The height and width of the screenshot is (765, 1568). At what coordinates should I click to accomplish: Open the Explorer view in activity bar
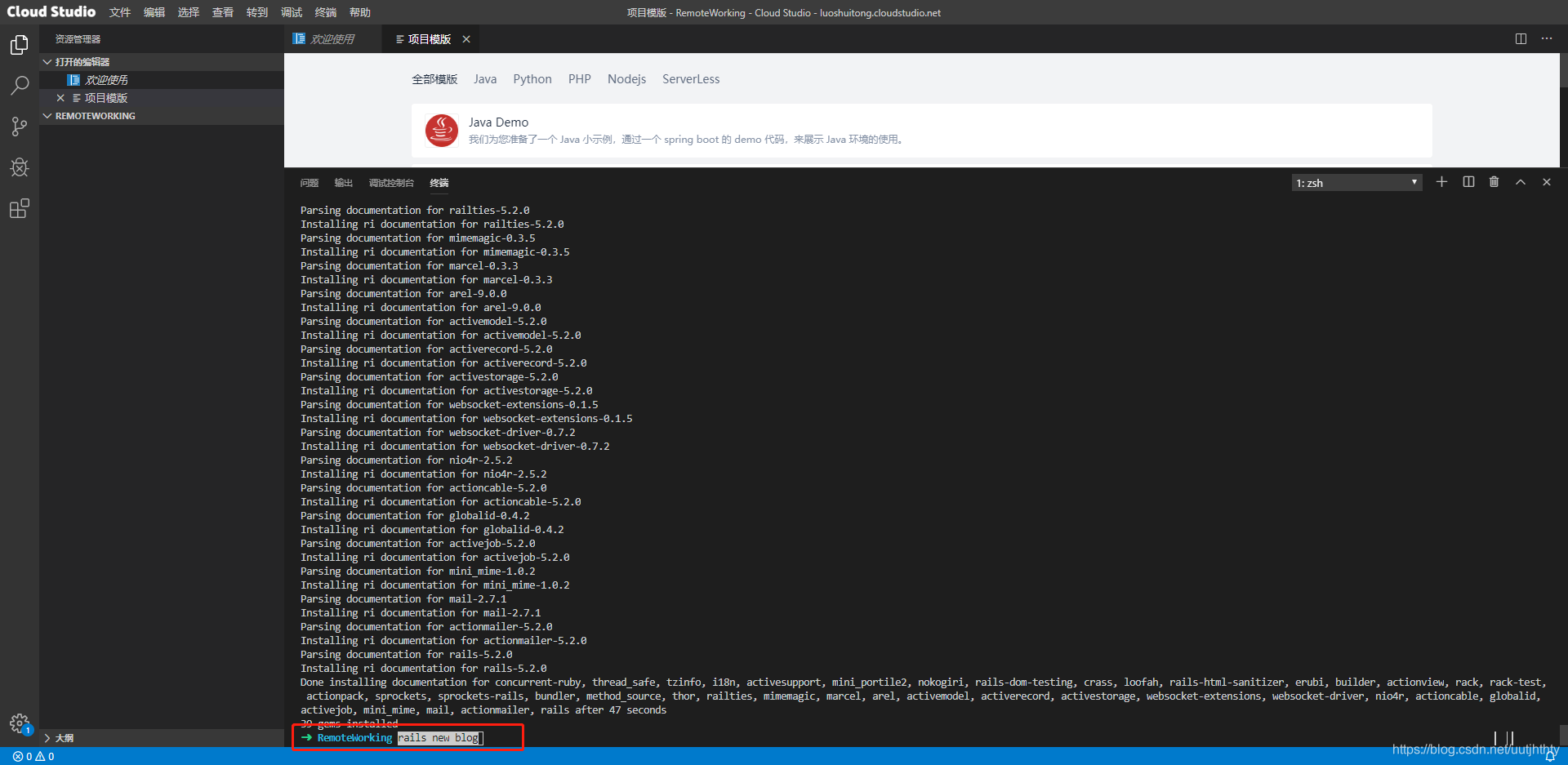(20, 45)
